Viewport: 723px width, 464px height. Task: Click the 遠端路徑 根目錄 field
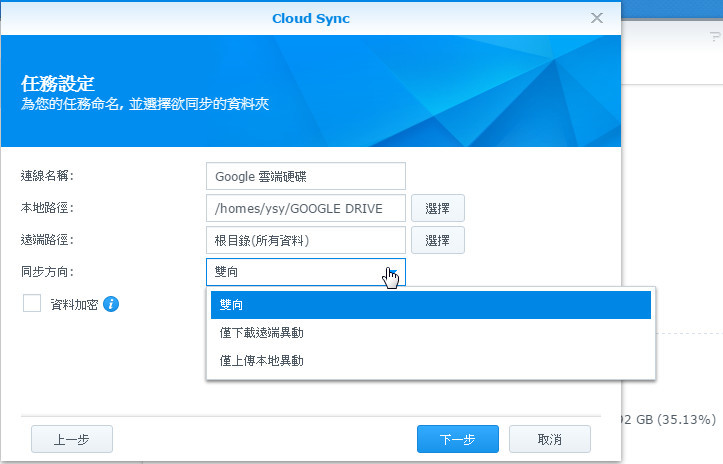[x=305, y=240]
